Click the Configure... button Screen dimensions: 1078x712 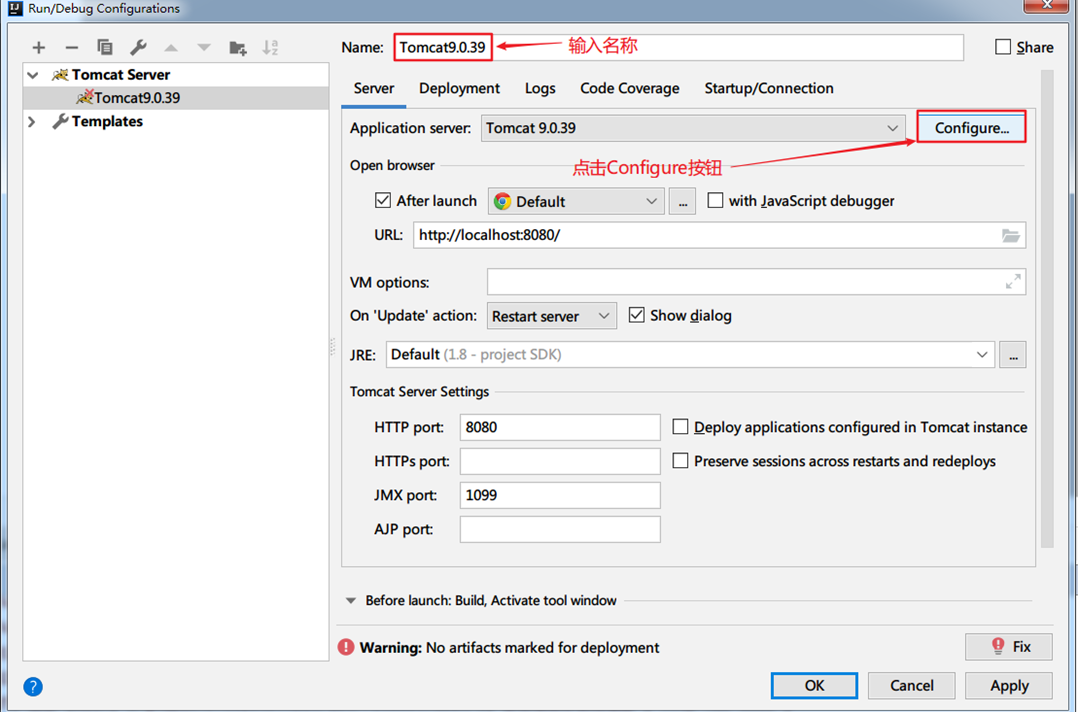click(x=971, y=128)
